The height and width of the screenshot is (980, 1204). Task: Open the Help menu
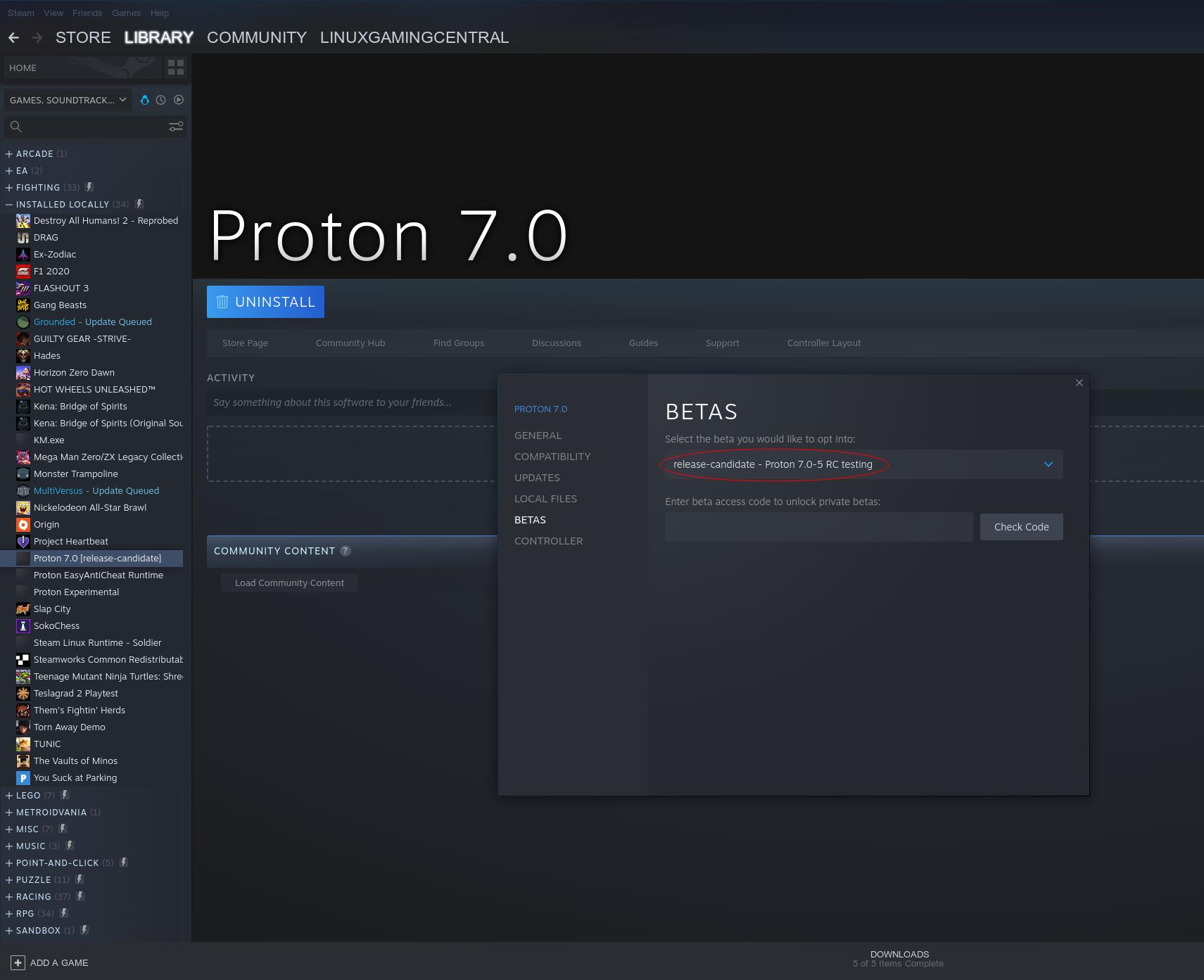(x=160, y=13)
